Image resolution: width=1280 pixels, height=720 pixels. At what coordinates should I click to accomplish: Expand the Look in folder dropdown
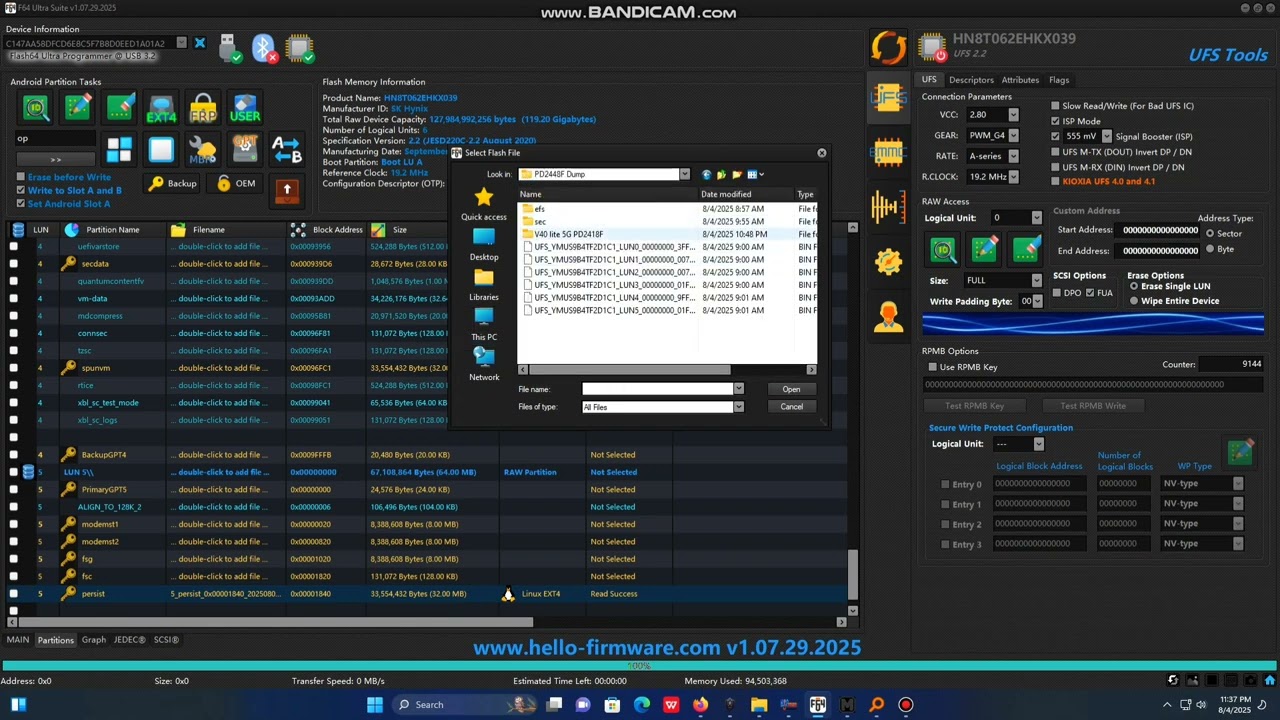click(684, 175)
